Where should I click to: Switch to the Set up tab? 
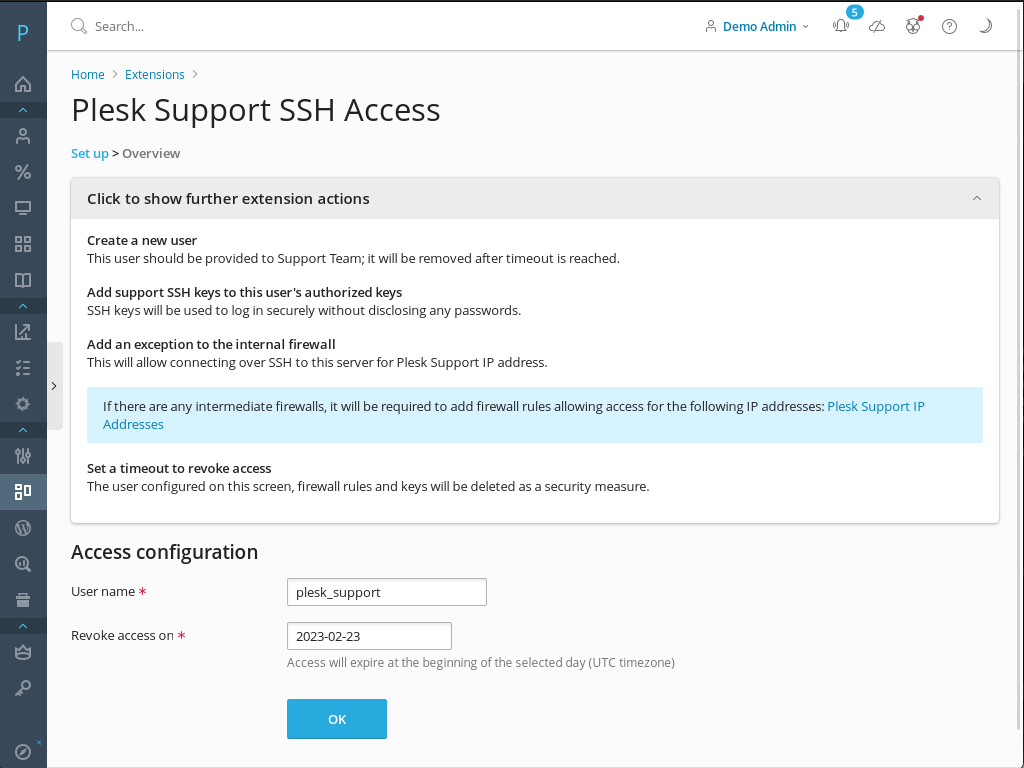point(89,153)
